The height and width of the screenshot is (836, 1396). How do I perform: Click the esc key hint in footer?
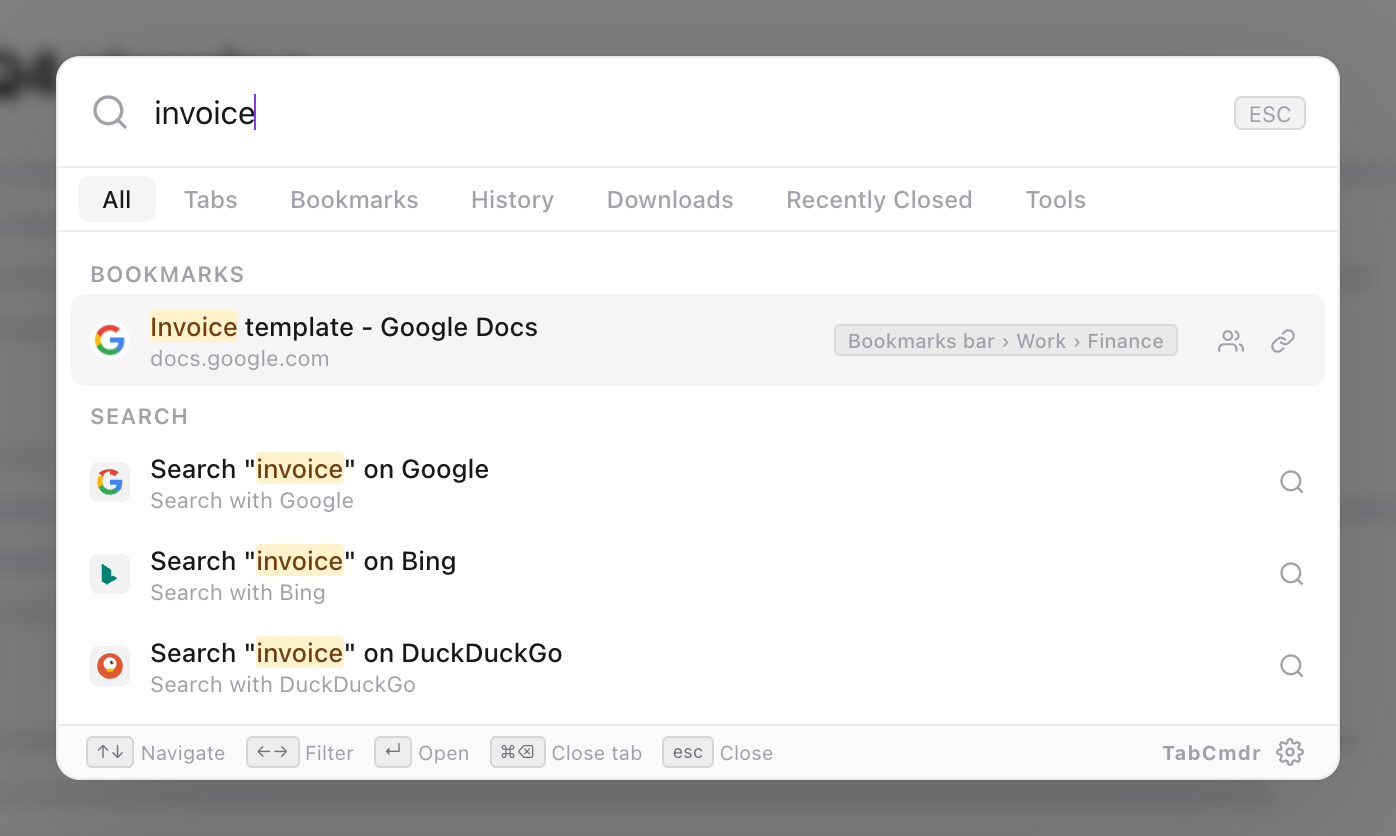(x=688, y=752)
